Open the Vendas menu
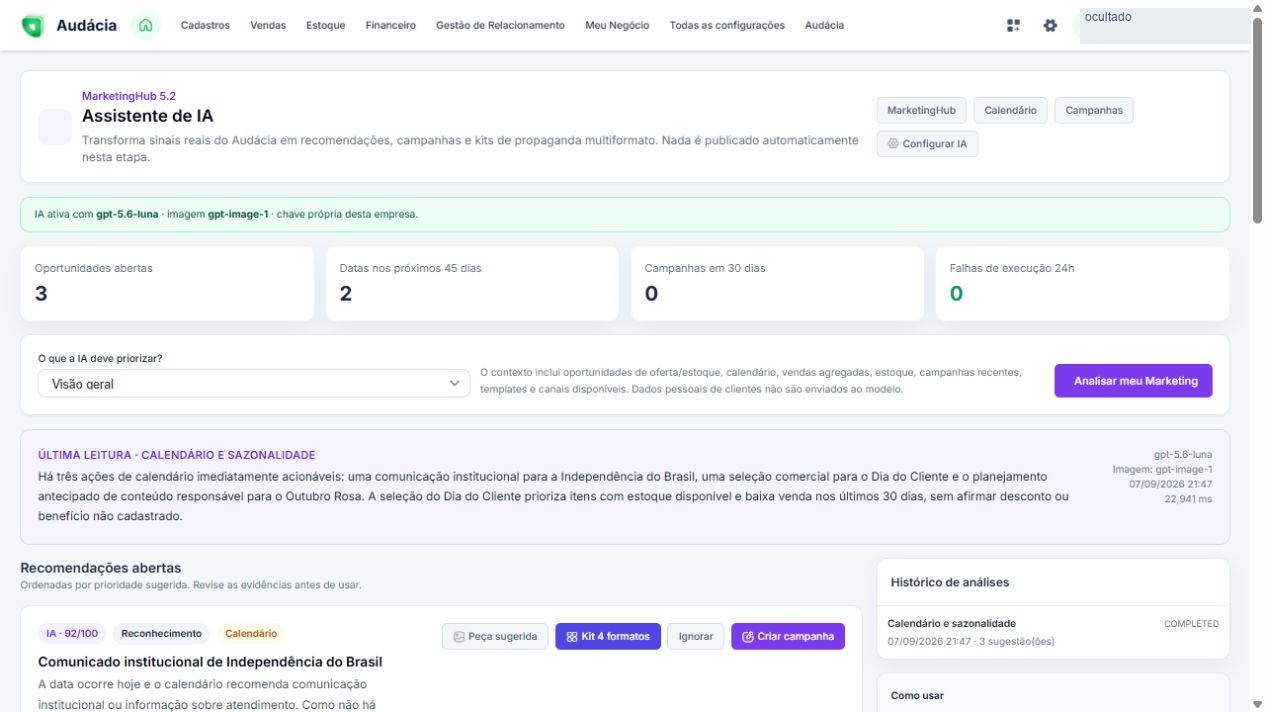 point(268,26)
